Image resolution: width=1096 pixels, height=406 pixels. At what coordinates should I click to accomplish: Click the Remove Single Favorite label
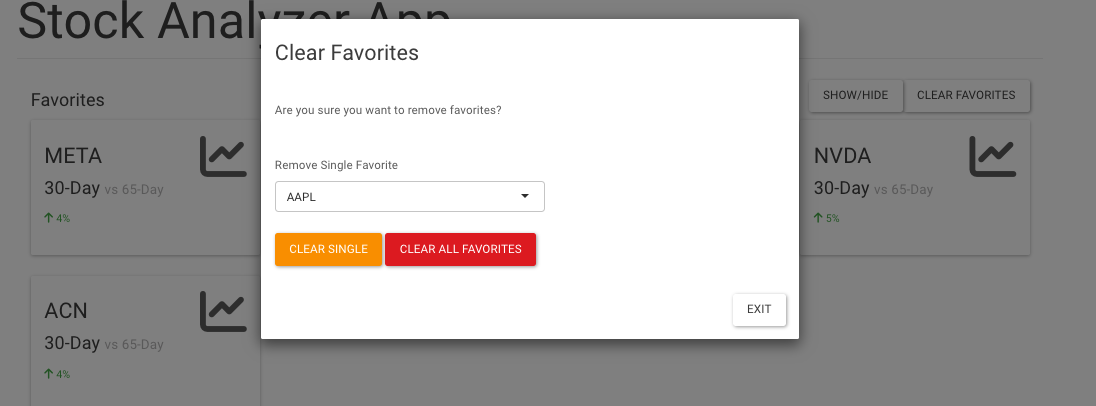(336, 166)
